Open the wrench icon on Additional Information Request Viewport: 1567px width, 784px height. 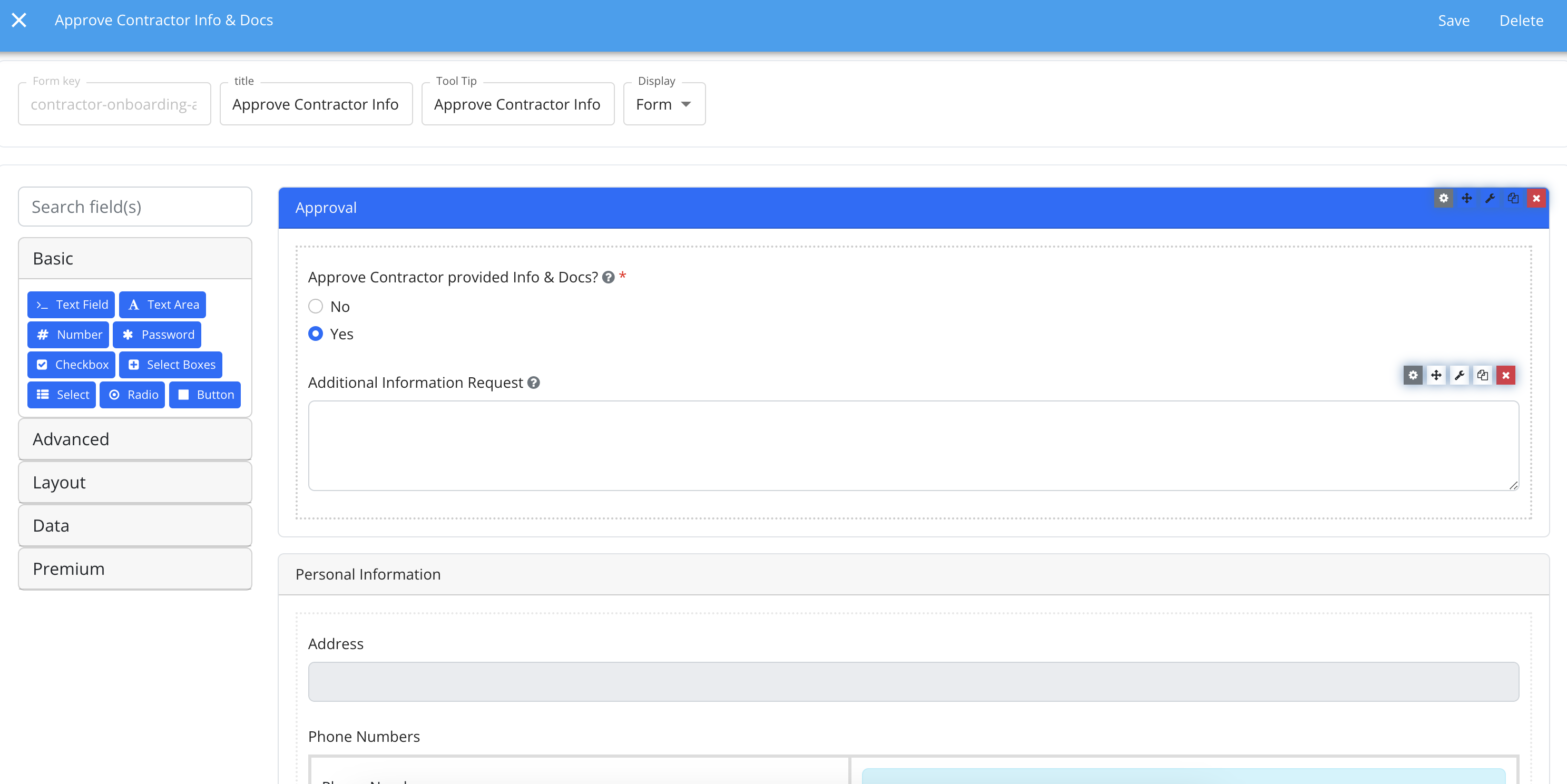[x=1460, y=375]
